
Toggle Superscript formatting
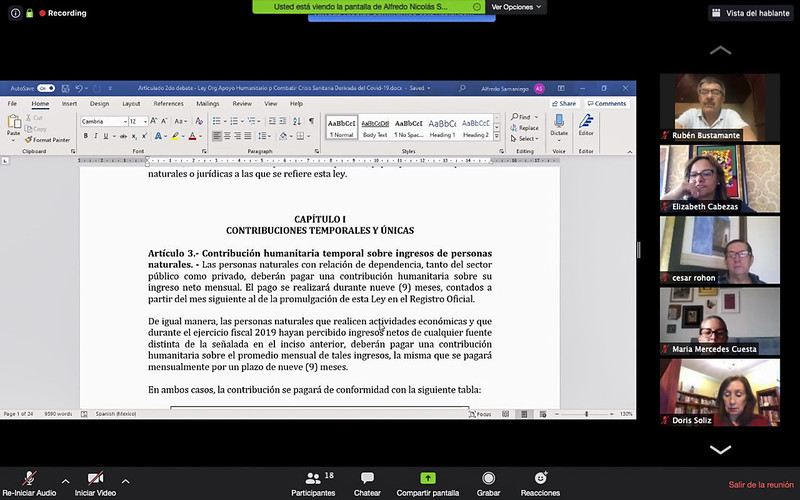(x=144, y=136)
